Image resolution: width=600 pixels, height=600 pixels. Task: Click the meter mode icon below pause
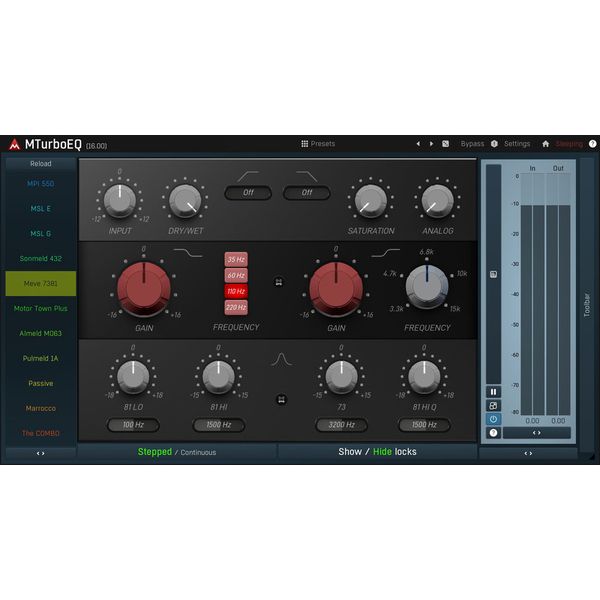[493, 406]
